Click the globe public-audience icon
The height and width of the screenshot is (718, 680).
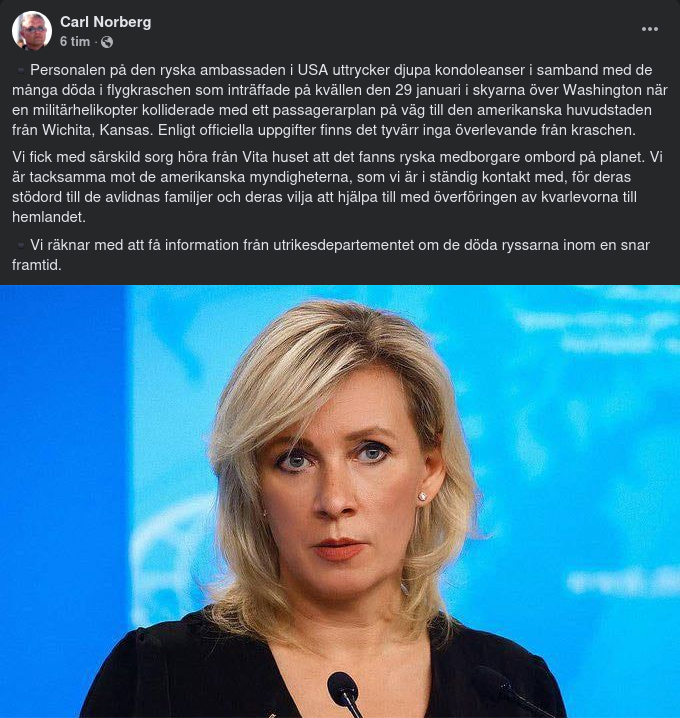tap(107, 42)
